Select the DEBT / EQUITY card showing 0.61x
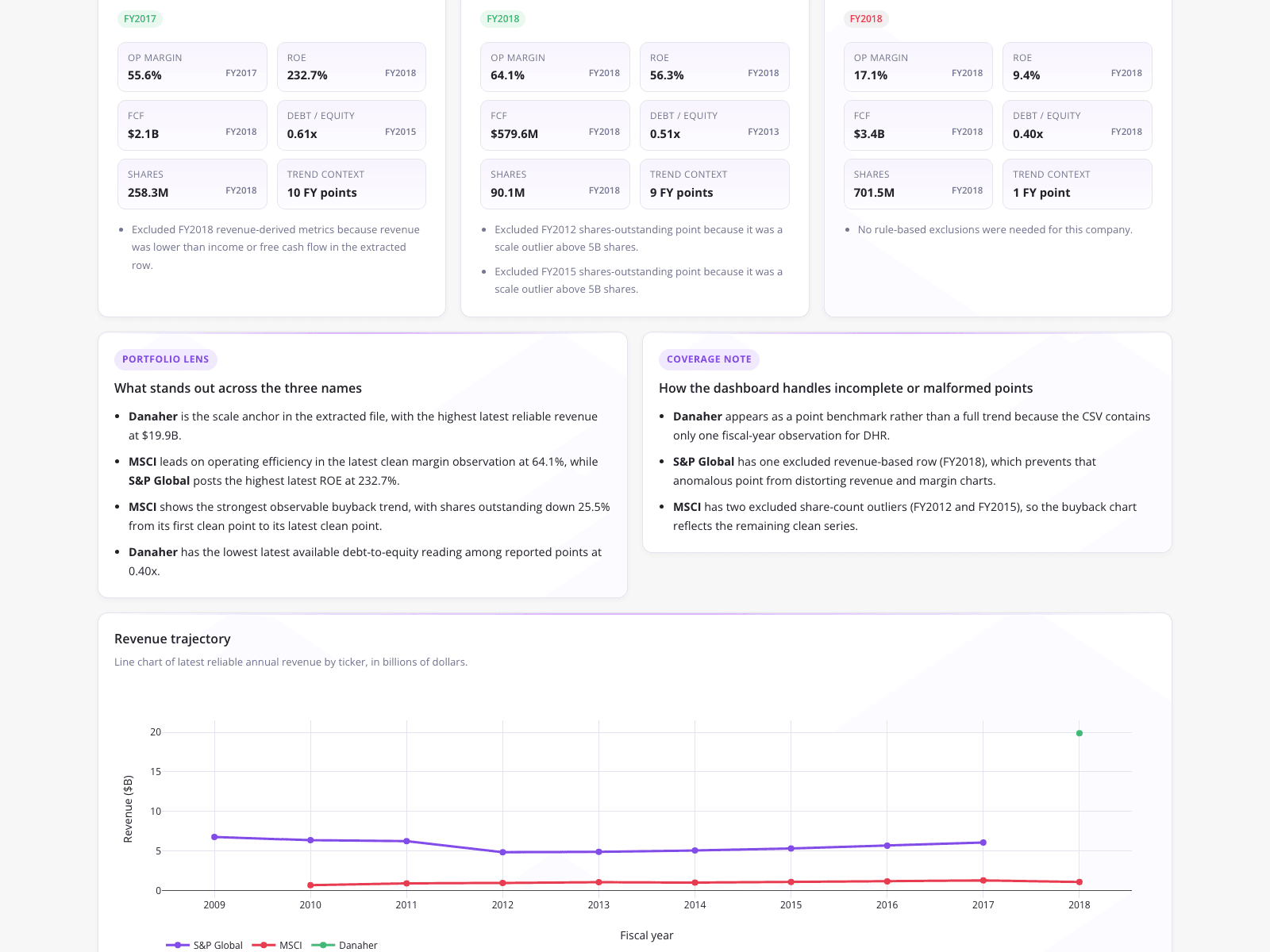Viewport: 1270px width, 952px height. point(352,125)
